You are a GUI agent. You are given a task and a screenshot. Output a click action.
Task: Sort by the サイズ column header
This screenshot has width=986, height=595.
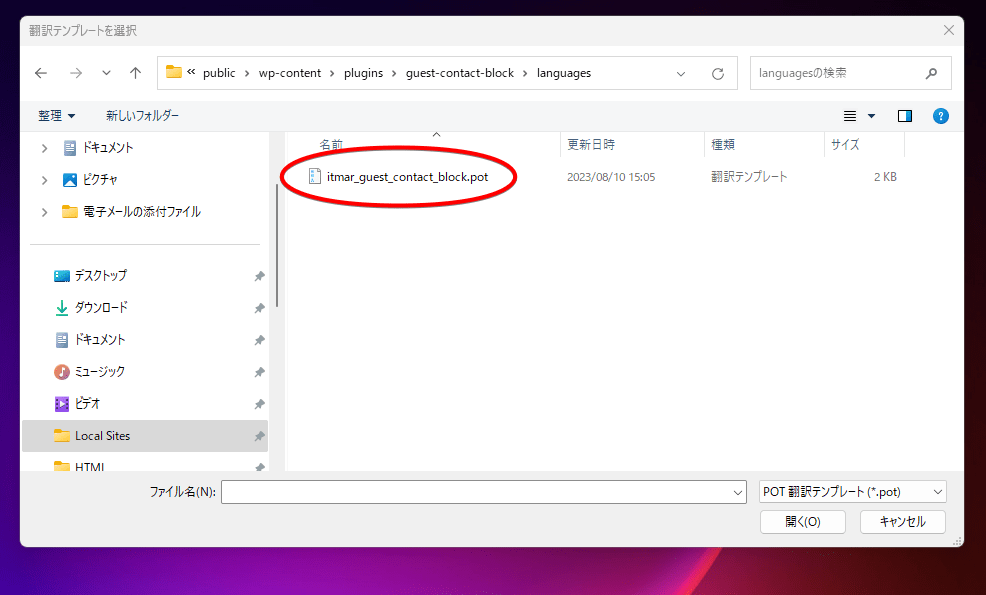point(845,145)
